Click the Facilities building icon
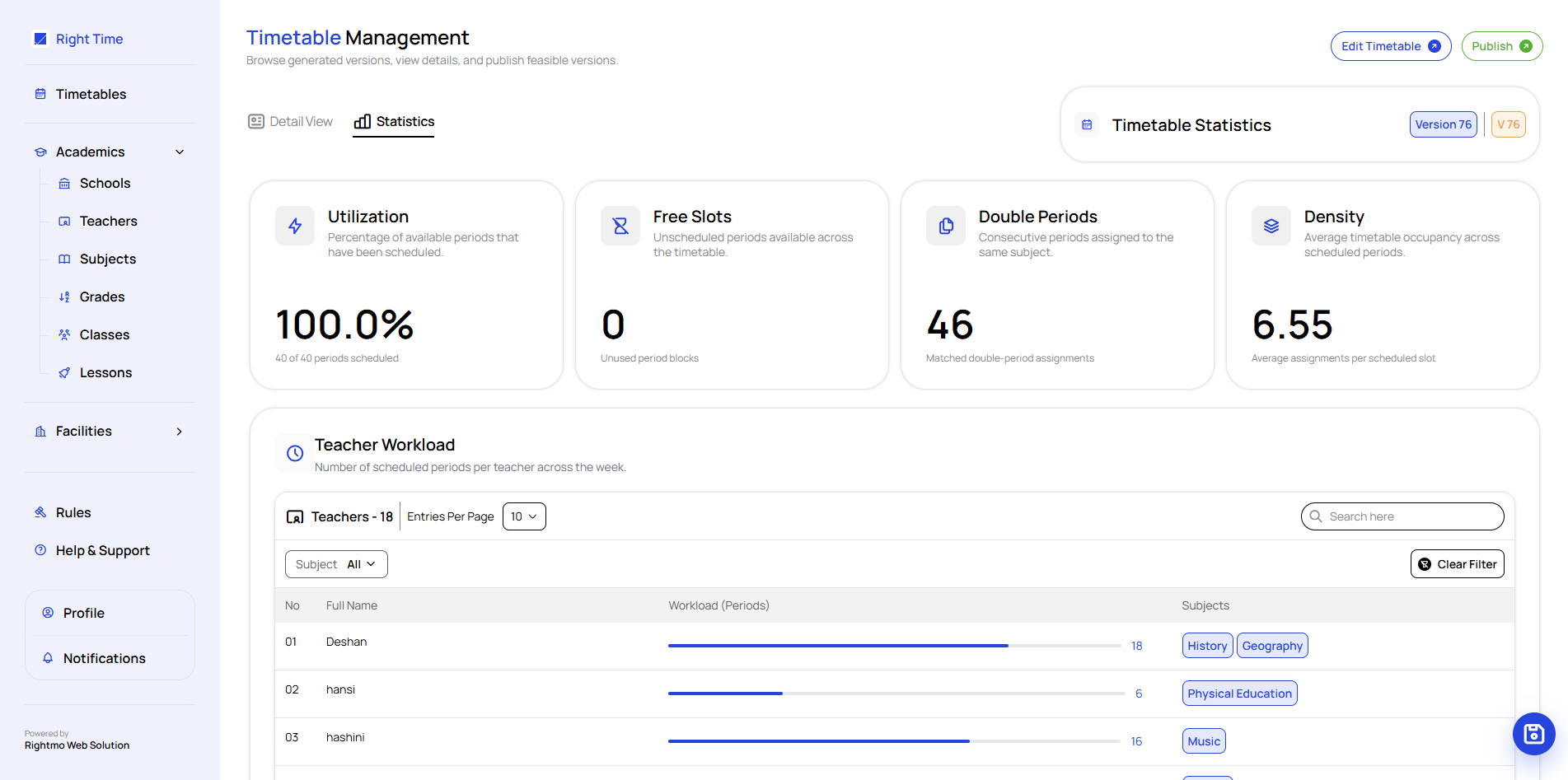 click(x=40, y=431)
